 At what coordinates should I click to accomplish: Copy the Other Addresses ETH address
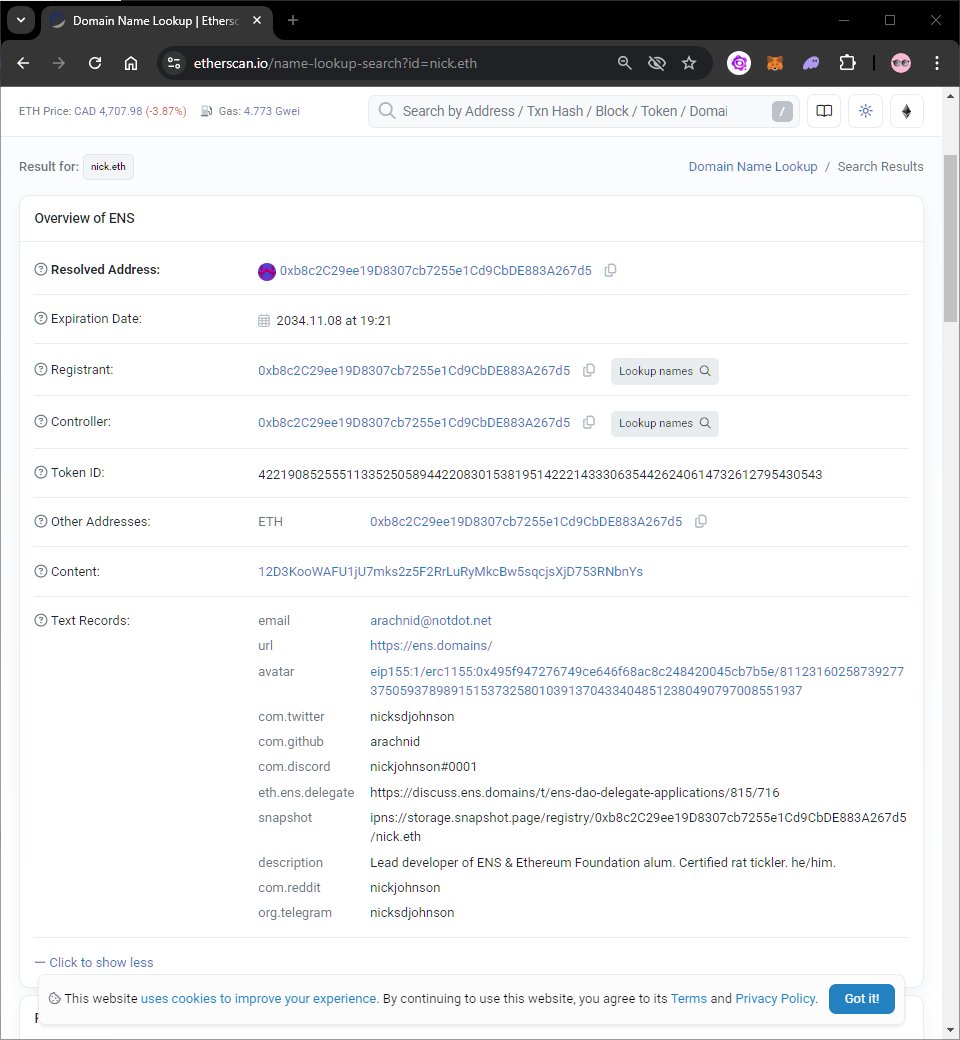[701, 521]
